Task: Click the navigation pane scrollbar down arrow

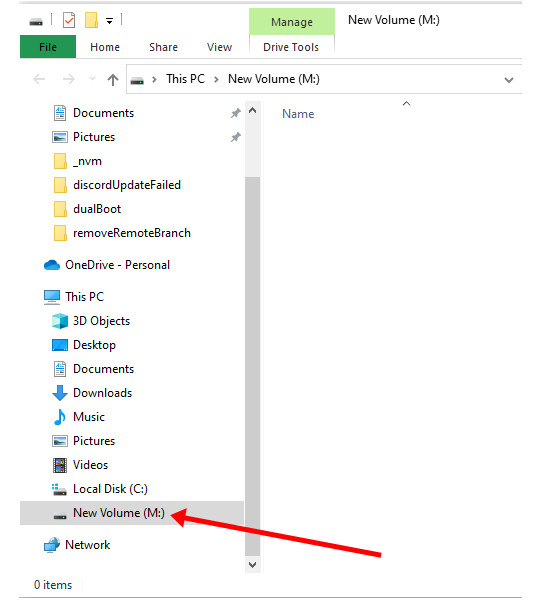Action: (252, 565)
